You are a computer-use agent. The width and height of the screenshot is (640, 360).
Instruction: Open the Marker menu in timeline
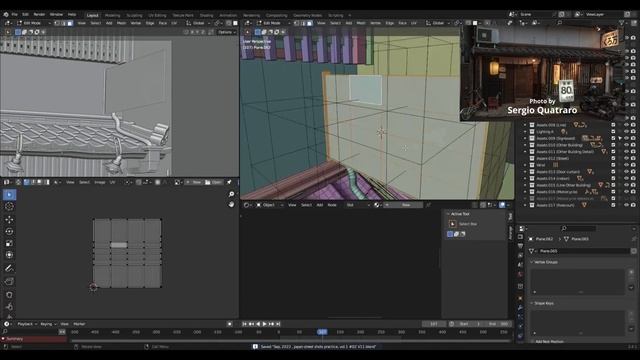click(79, 324)
